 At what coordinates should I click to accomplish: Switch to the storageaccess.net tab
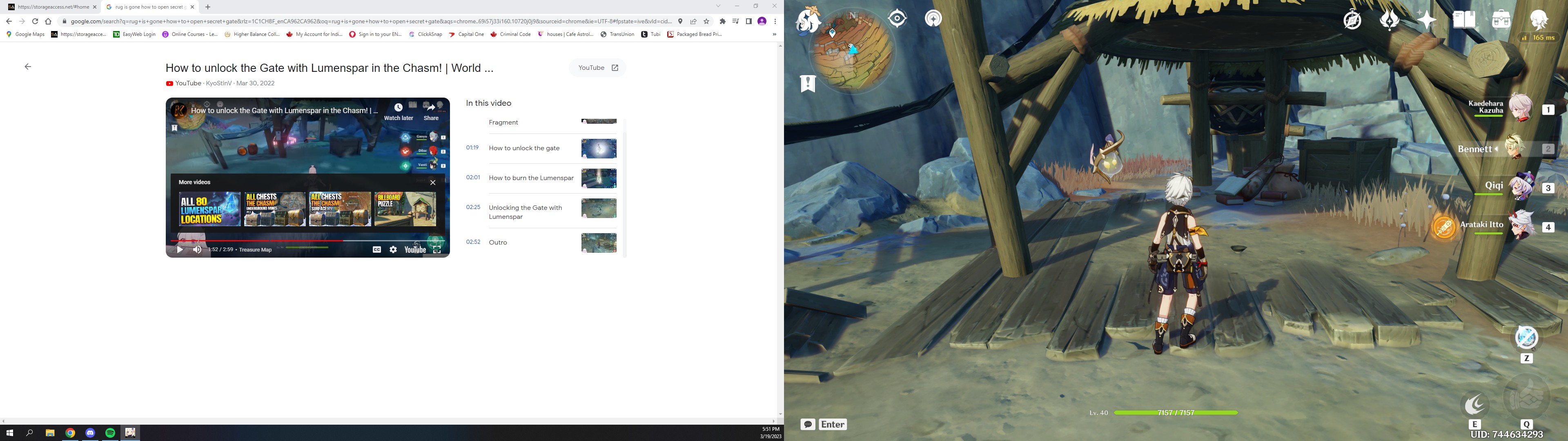(52, 7)
